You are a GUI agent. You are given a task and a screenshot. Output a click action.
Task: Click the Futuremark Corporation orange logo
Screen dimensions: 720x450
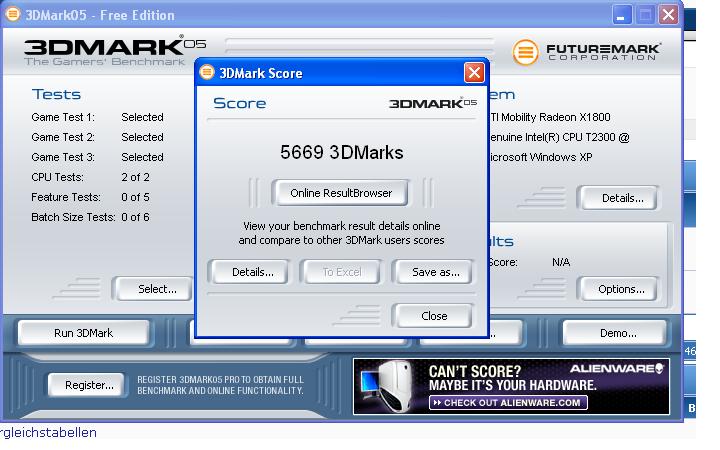click(525, 52)
